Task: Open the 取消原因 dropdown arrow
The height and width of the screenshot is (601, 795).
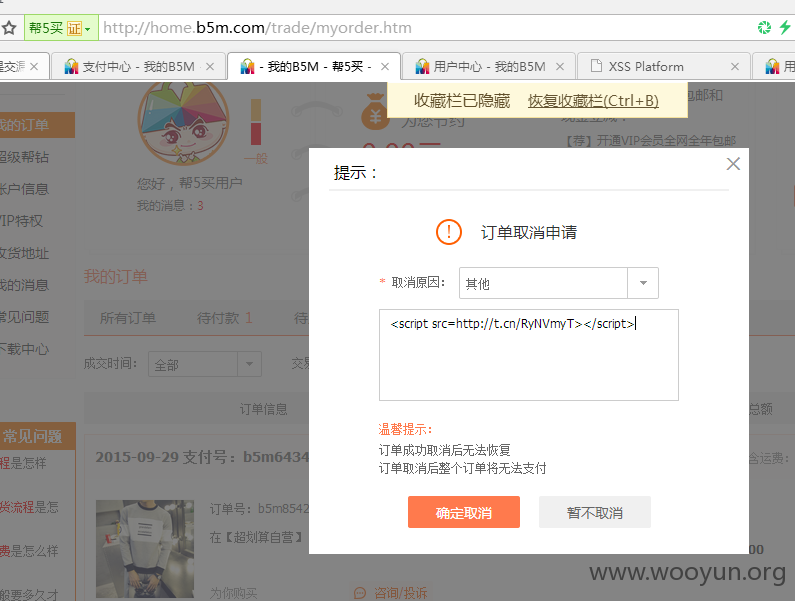Action: tap(643, 283)
